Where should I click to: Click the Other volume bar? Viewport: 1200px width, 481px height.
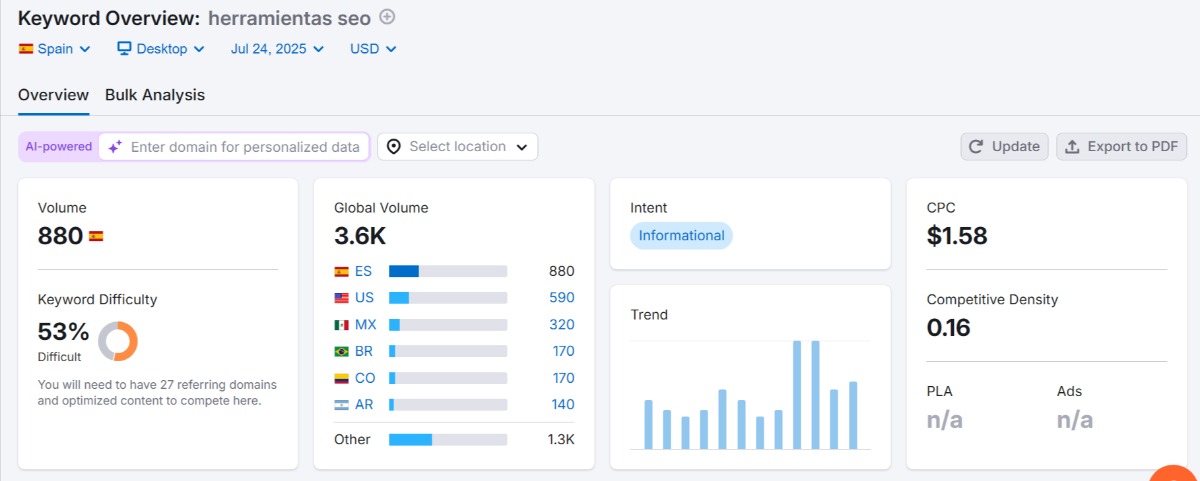pyautogui.click(x=448, y=440)
